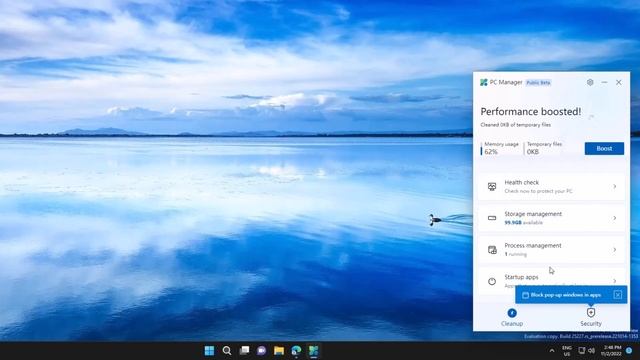Open the notification badge in the tray
The image size is (640, 360).
629,351
